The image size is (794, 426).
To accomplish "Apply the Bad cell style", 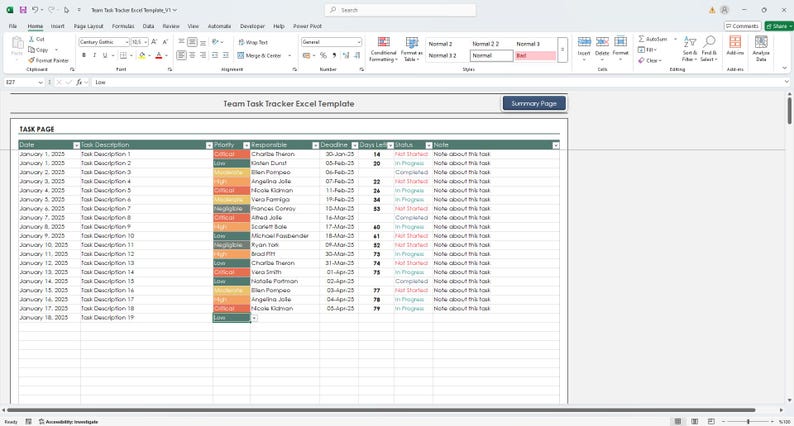I will [535, 56].
